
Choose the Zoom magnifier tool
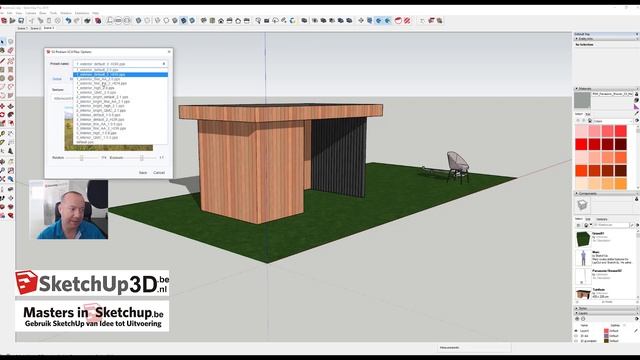coord(2,170)
